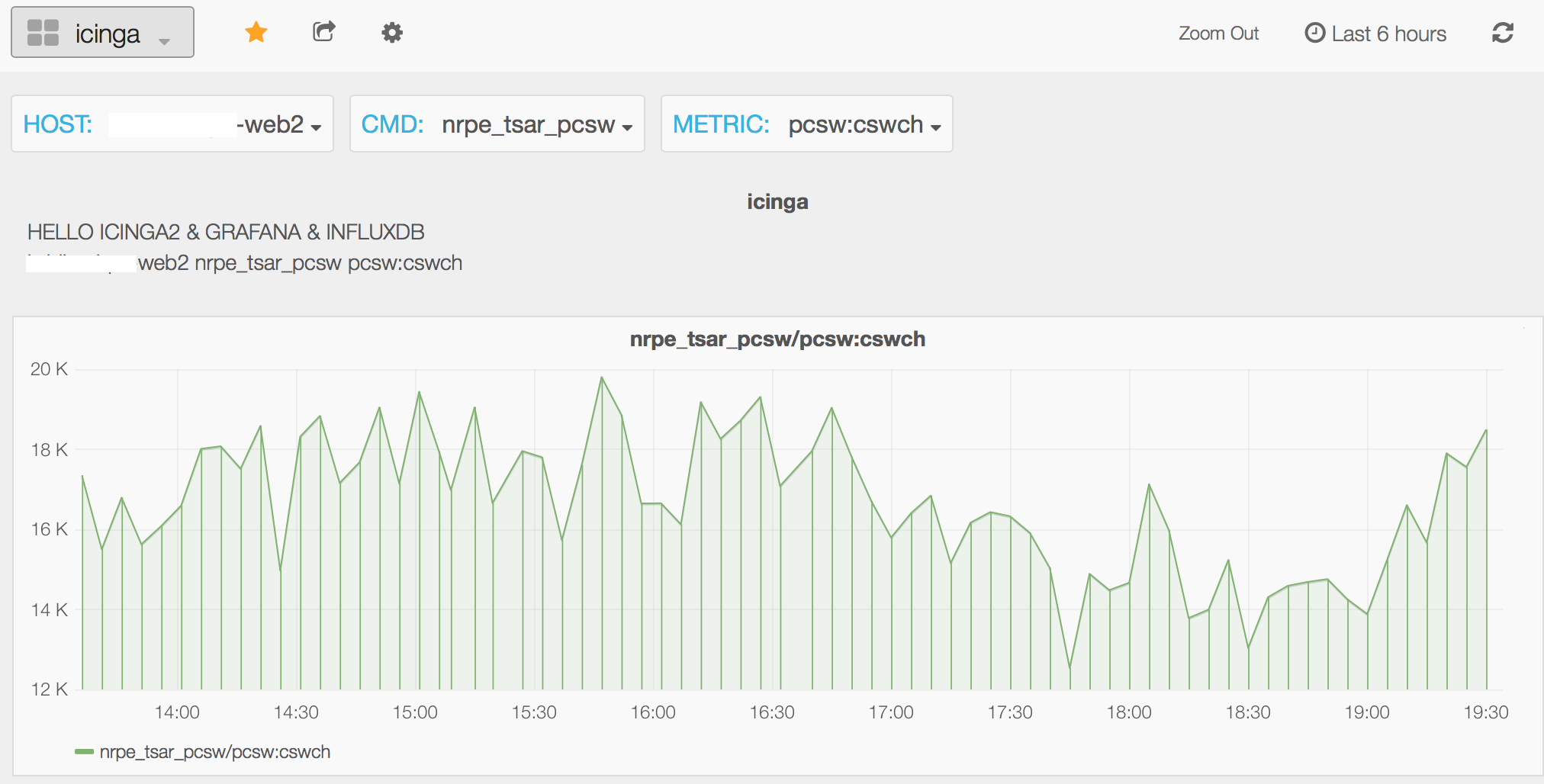
Task: Click the peak spike around 15:45 on graph
Action: click(603, 377)
